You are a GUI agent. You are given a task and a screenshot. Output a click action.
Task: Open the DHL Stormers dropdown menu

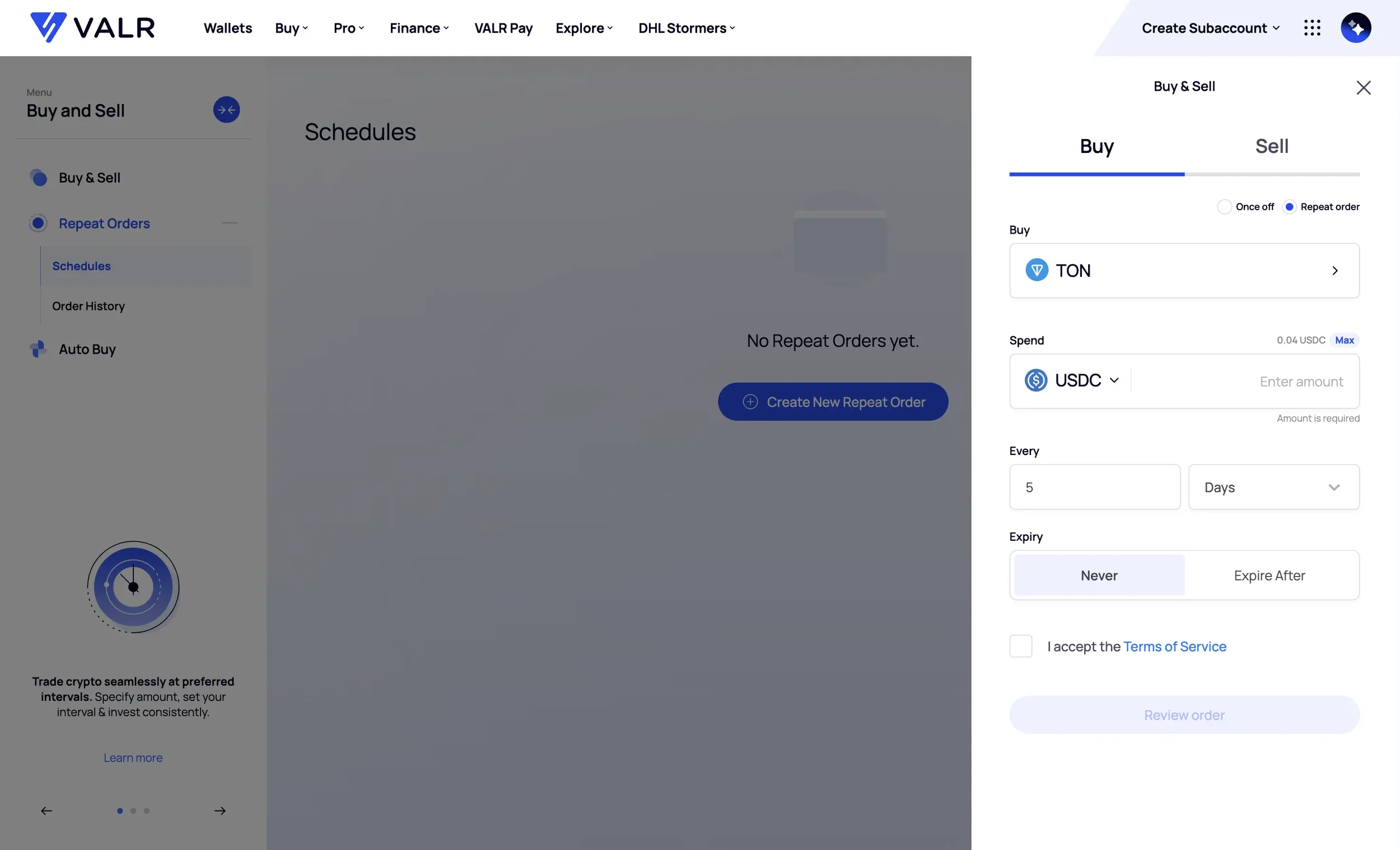tap(687, 28)
